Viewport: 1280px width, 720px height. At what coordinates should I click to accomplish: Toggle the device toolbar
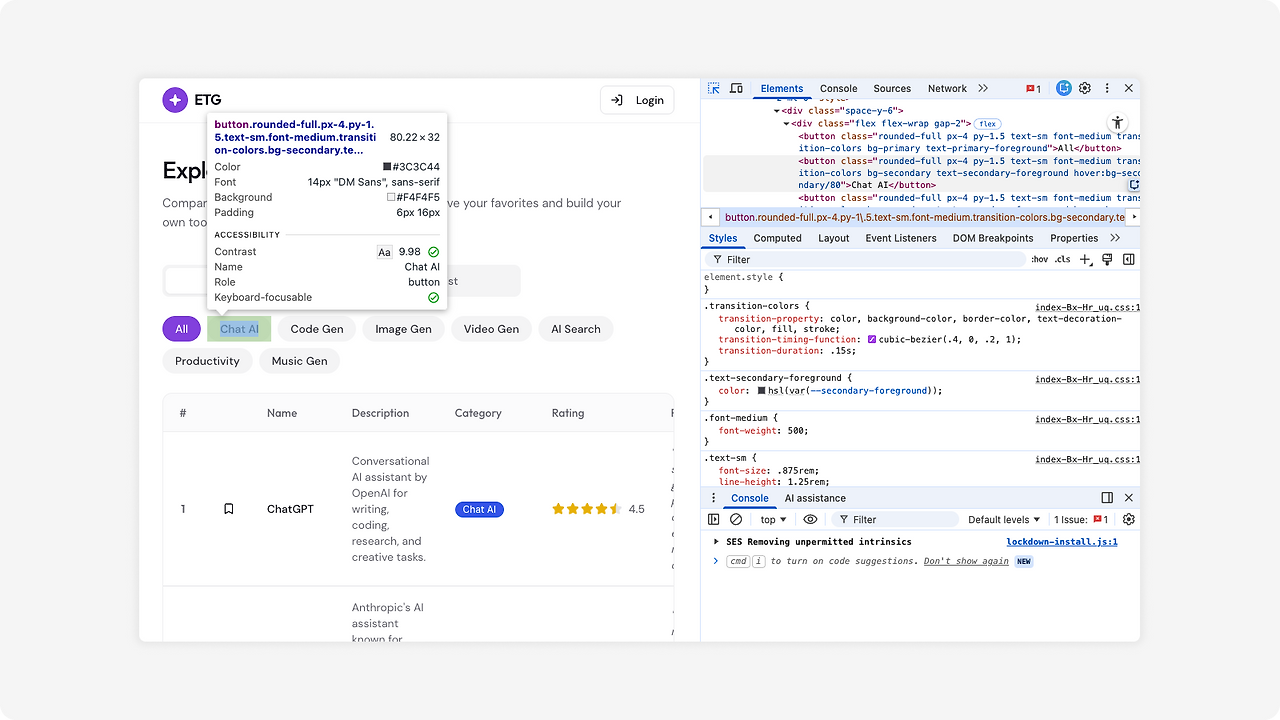(x=736, y=88)
